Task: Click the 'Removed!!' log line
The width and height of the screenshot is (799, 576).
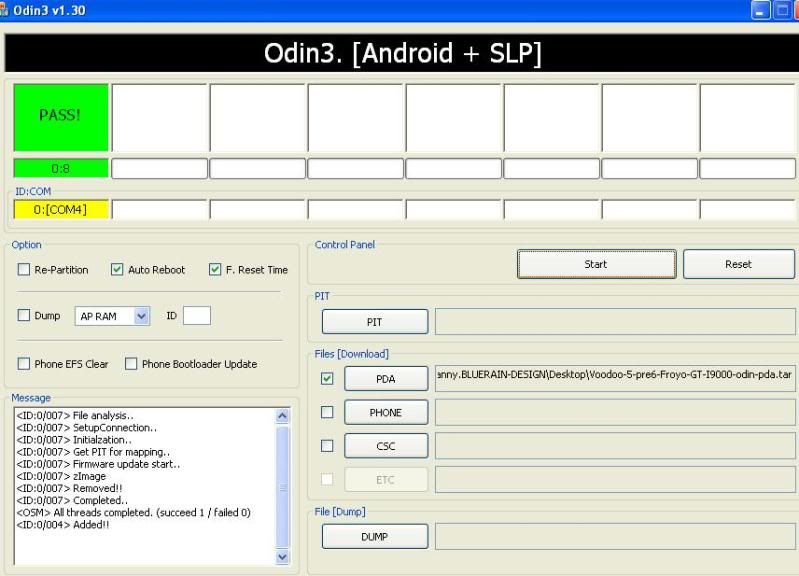Action: coord(69,488)
